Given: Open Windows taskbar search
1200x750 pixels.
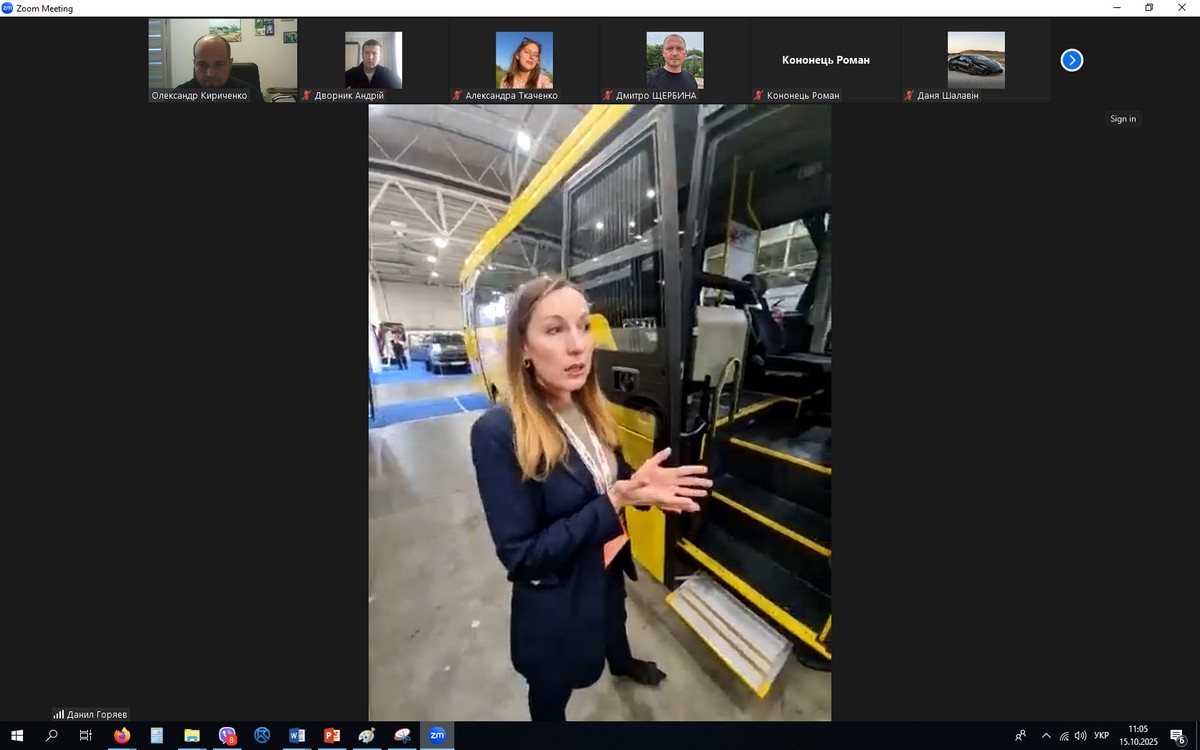Looking at the screenshot, I should click(x=52, y=736).
